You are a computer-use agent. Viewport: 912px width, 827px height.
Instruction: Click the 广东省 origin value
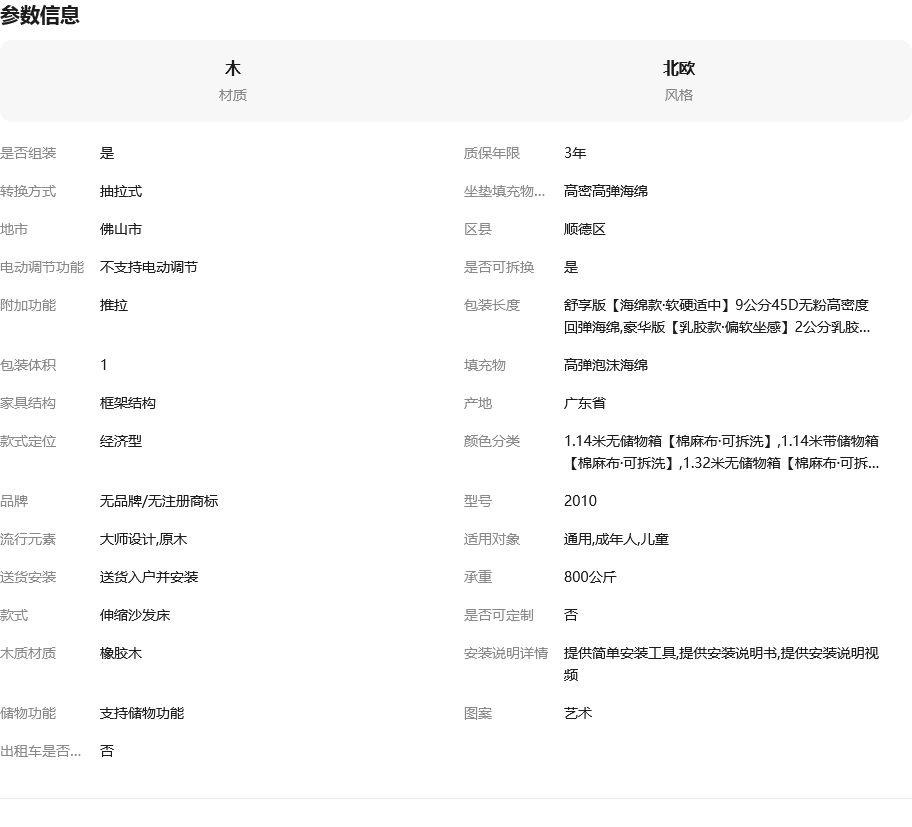click(585, 403)
